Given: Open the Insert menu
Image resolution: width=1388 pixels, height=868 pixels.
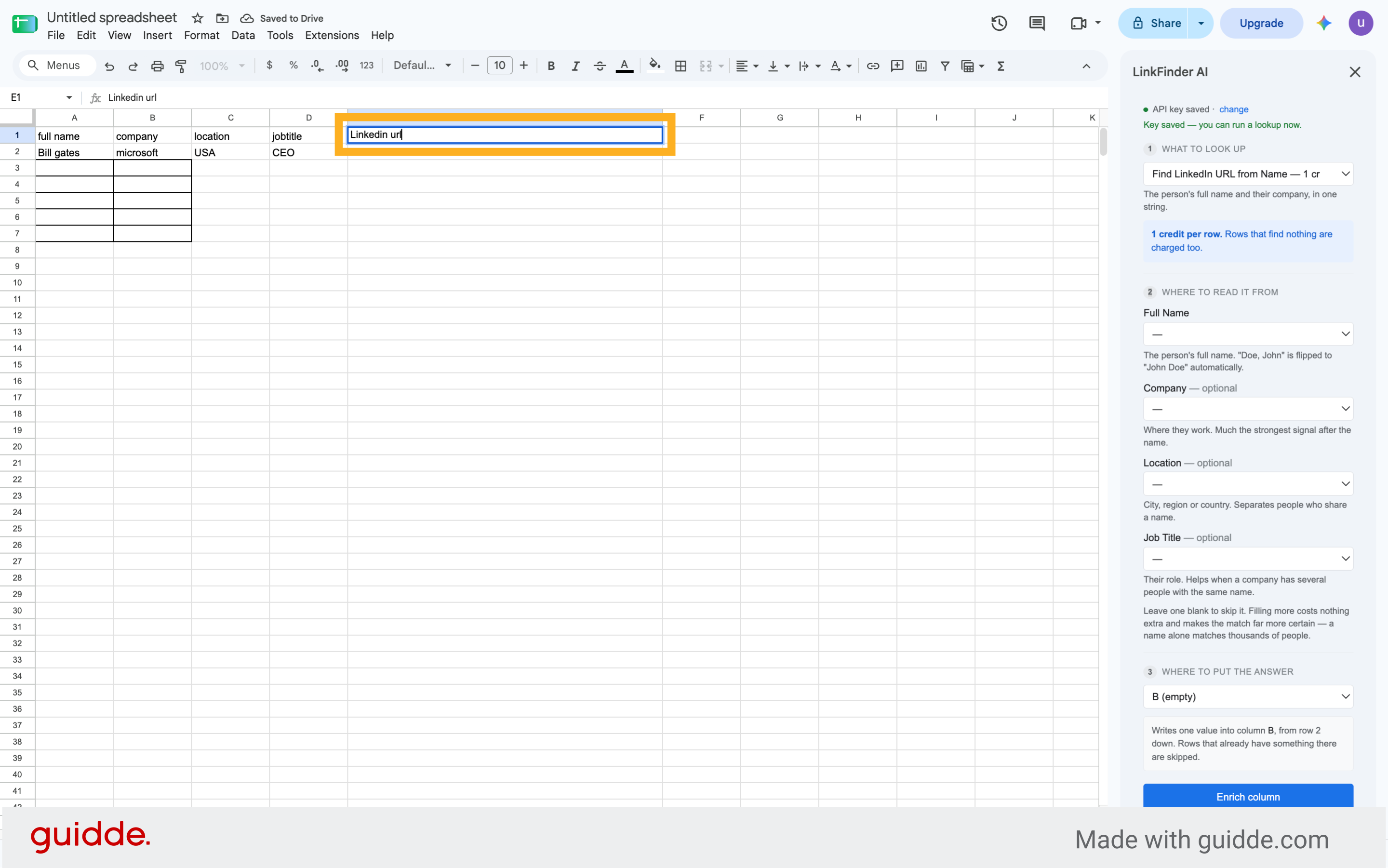Looking at the screenshot, I should click(157, 36).
